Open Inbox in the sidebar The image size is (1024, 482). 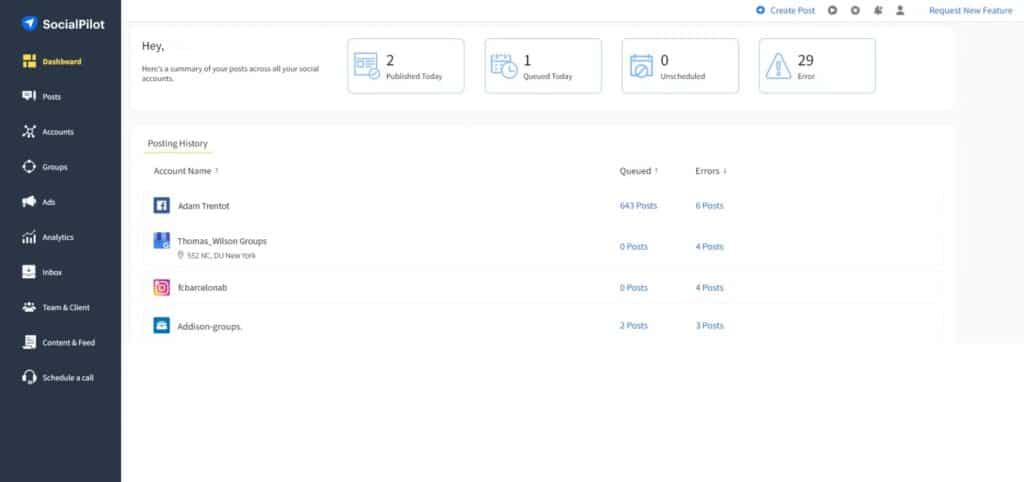pos(52,272)
